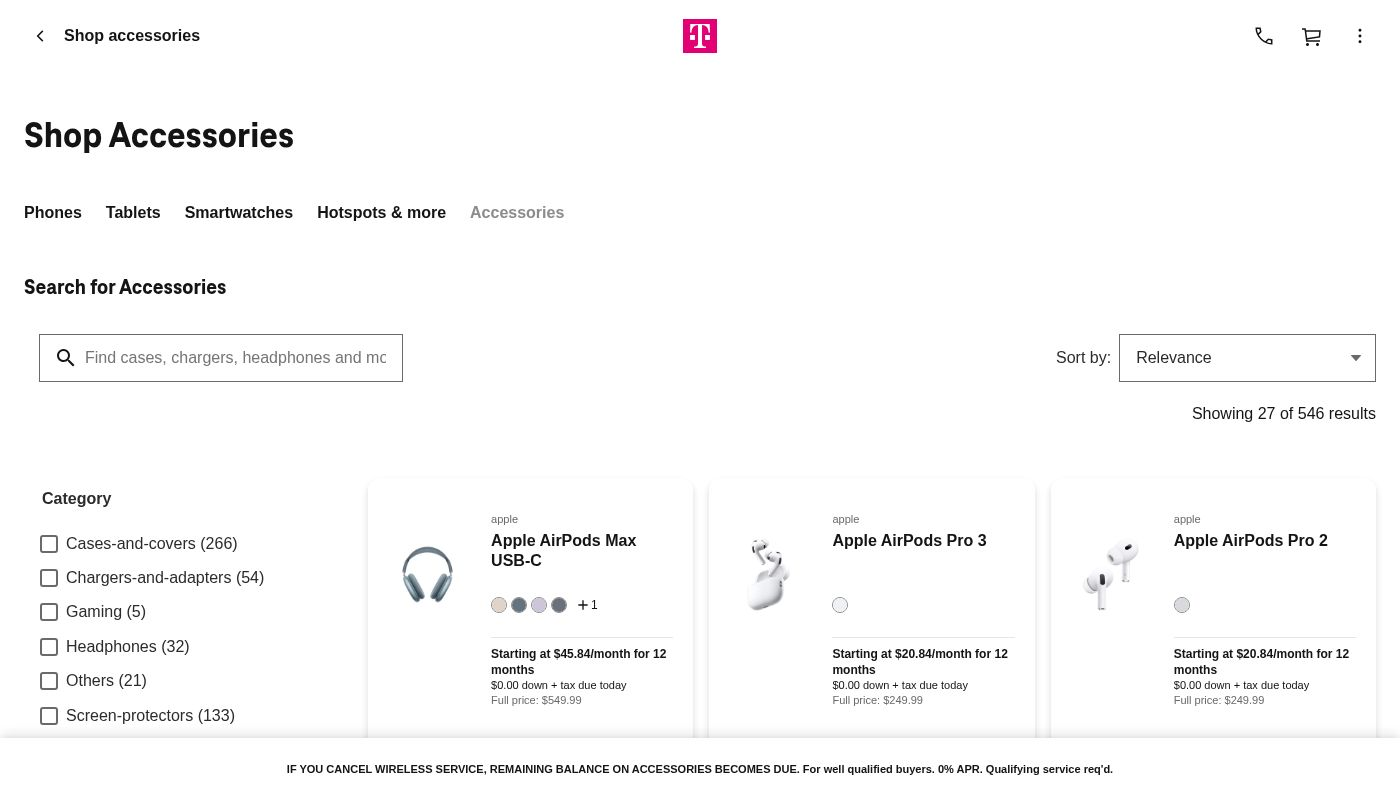Focus the accessories search field
The width and height of the screenshot is (1400, 800).
pyautogui.click(x=235, y=358)
